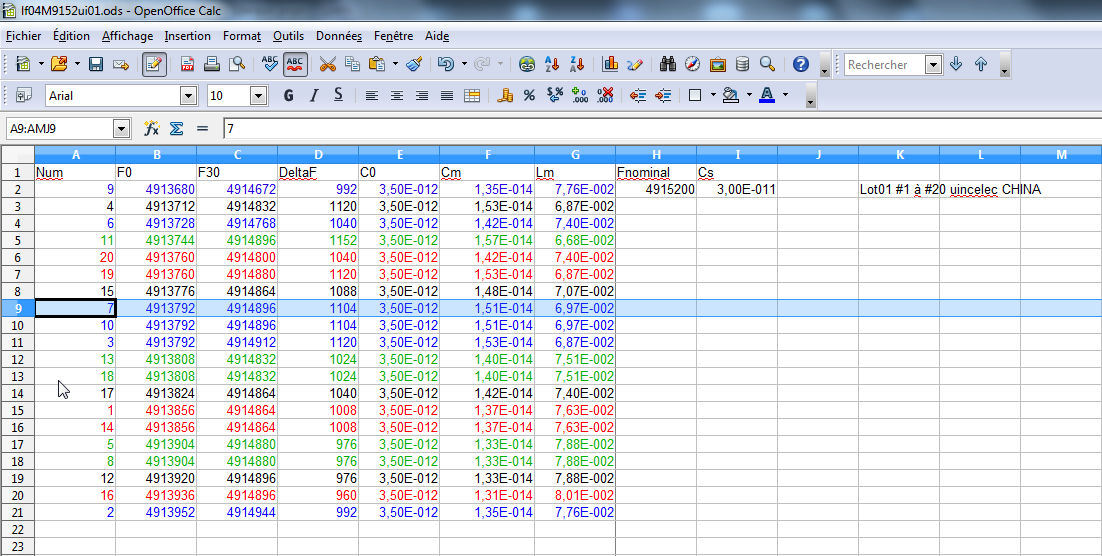Insert a chart using the chart icon
The width and height of the screenshot is (1102, 556).
tap(610, 64)
